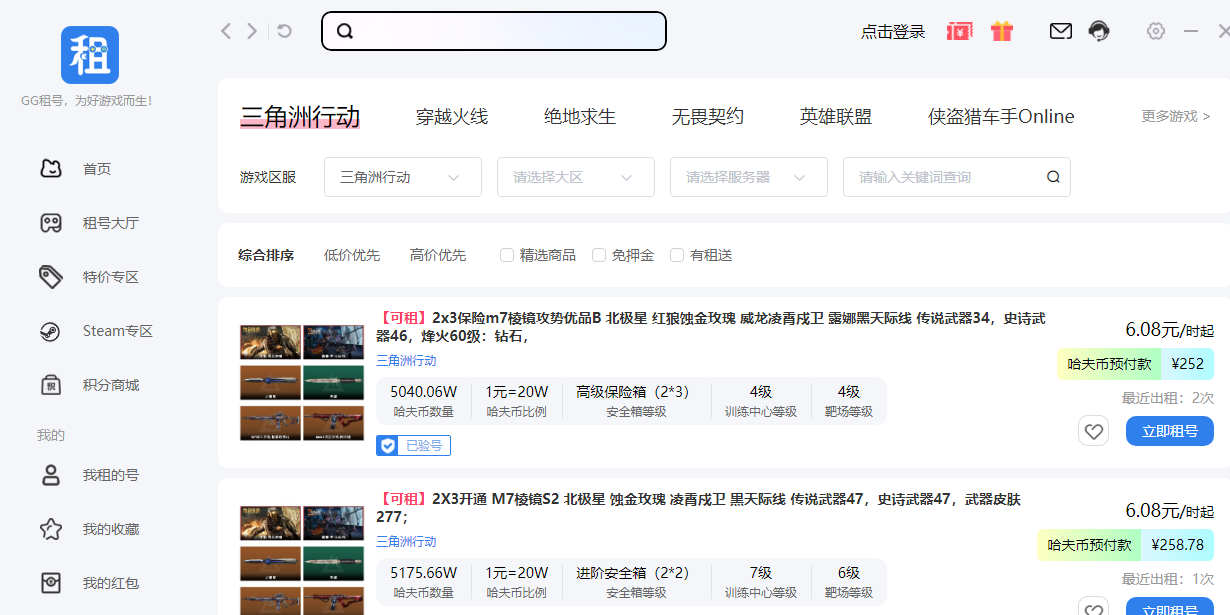The width and height of the screenshot is (1230, 615).
Task: Click the search magnifier in top bar
Action: coord(345,31)
